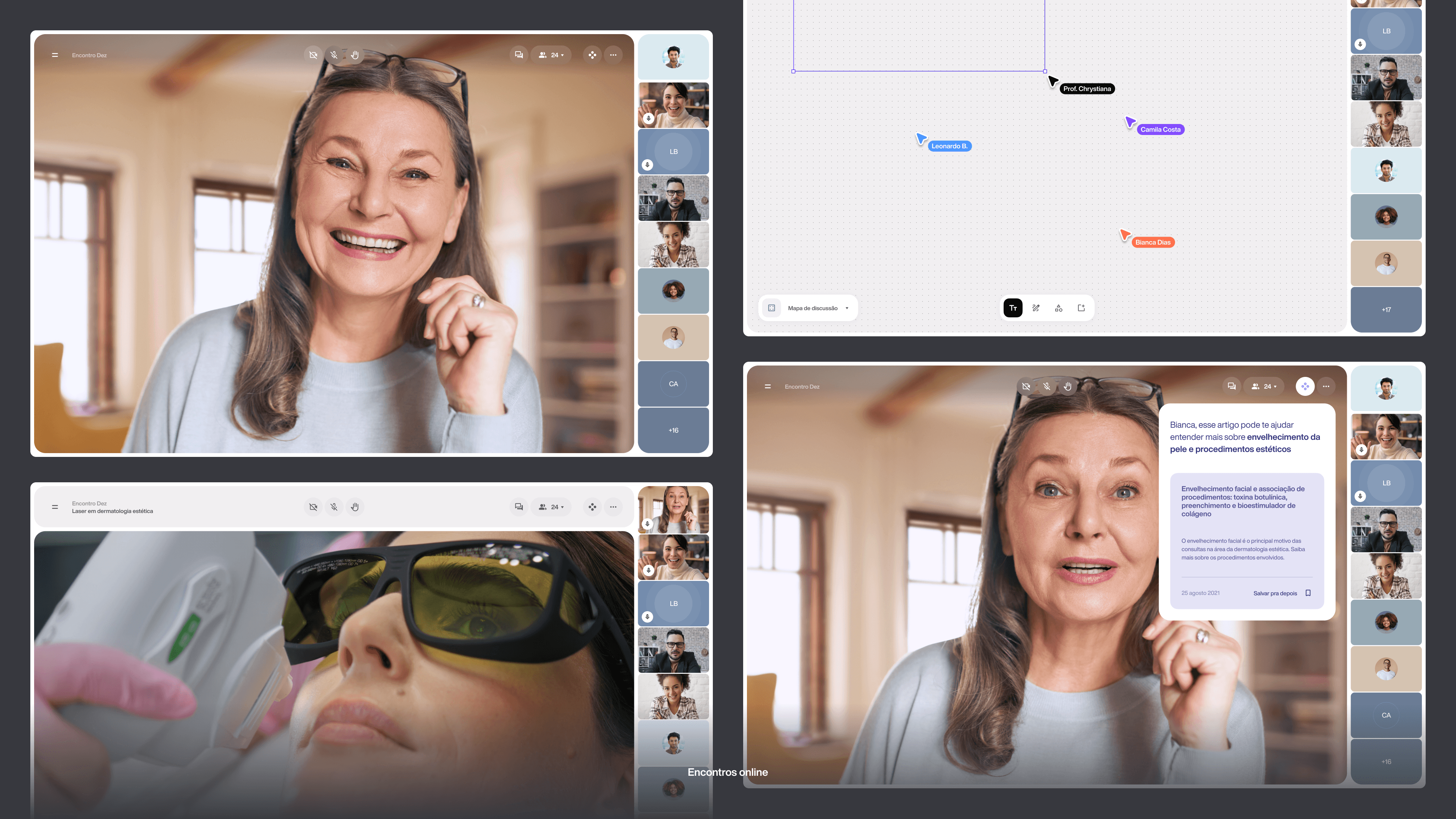1456x819 pixels.
Task: Click the add sticky note icon
Action: 1081,308
